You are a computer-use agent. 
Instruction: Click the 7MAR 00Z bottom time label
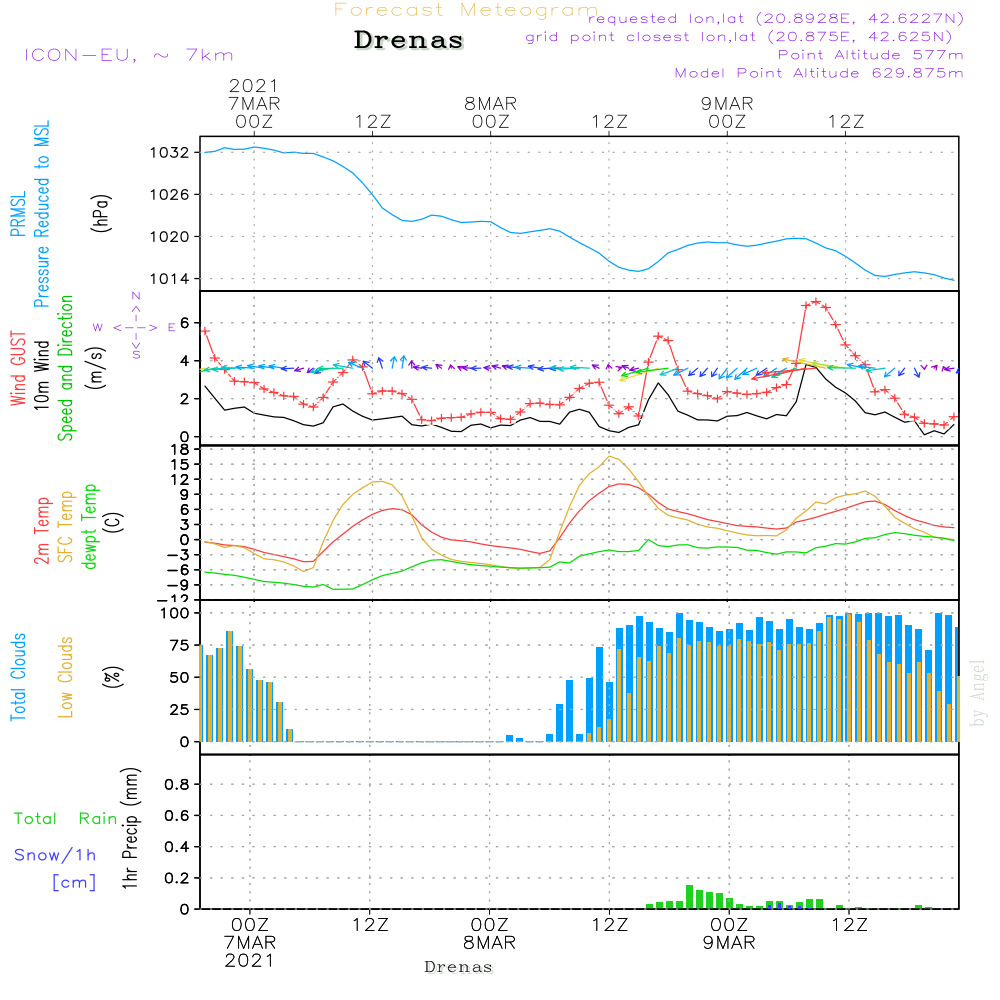click(x=250, y=942)
